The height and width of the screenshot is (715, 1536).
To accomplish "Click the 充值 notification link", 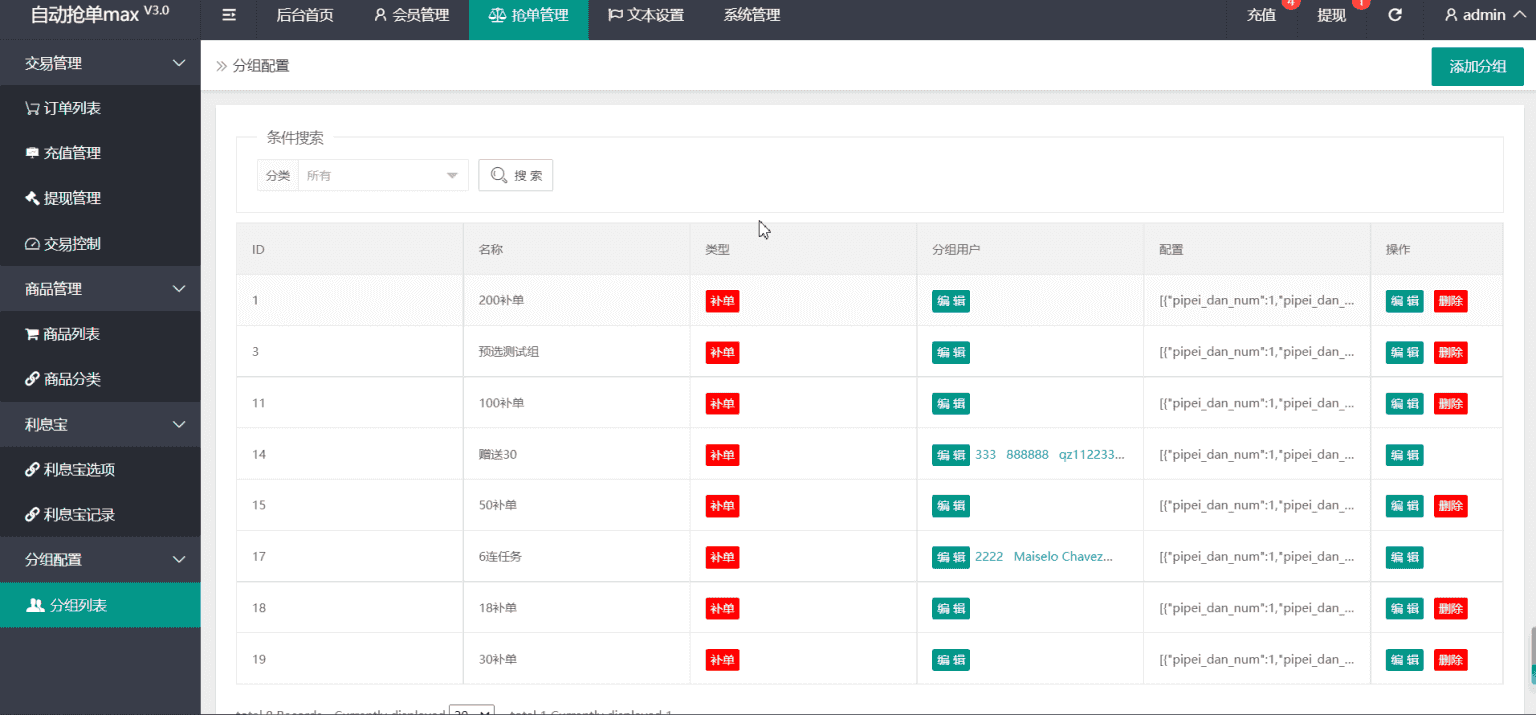I will click(x=1262, y=15).
